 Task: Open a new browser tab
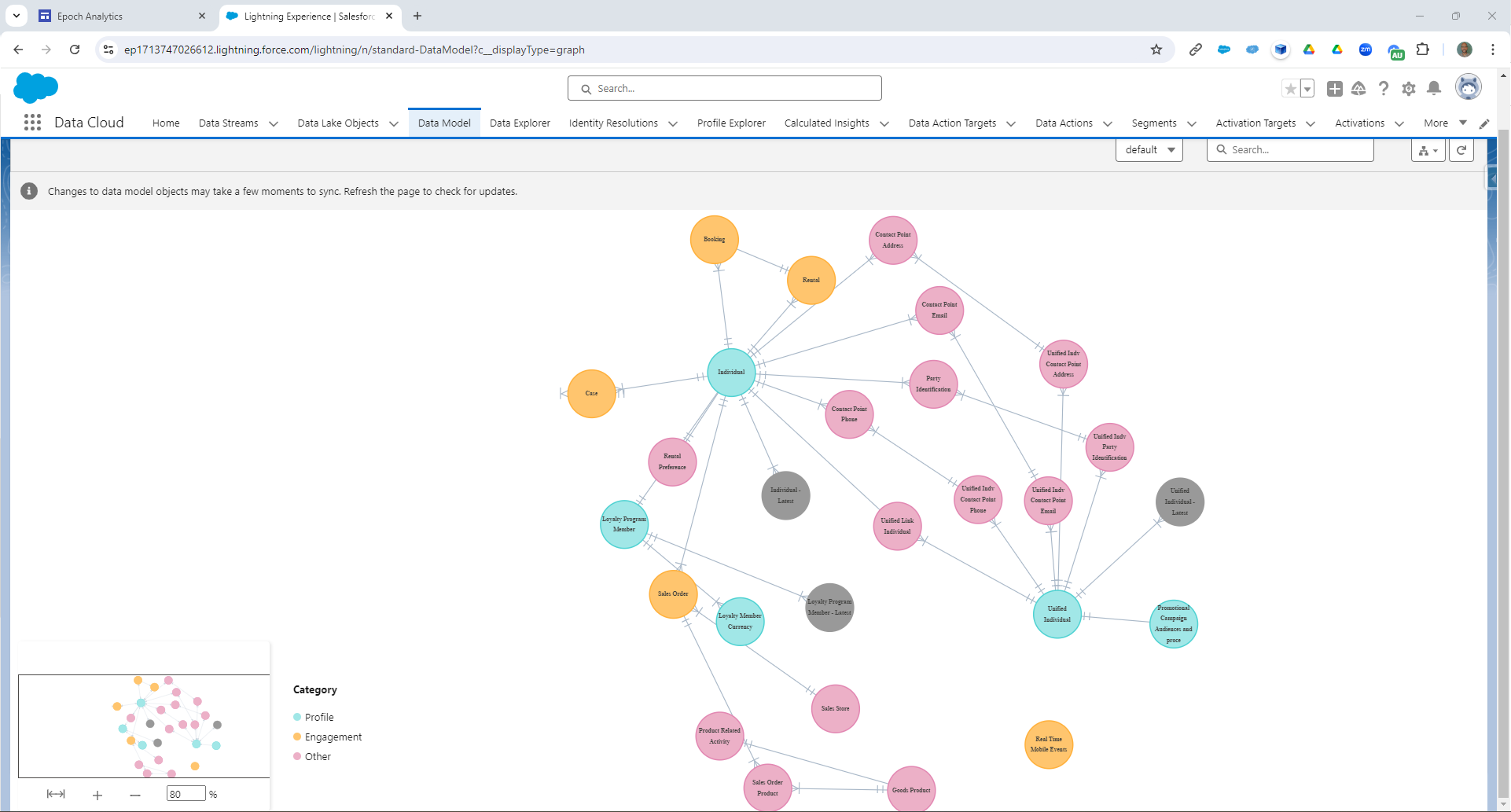pyautogui.click(x=417, y=16)
